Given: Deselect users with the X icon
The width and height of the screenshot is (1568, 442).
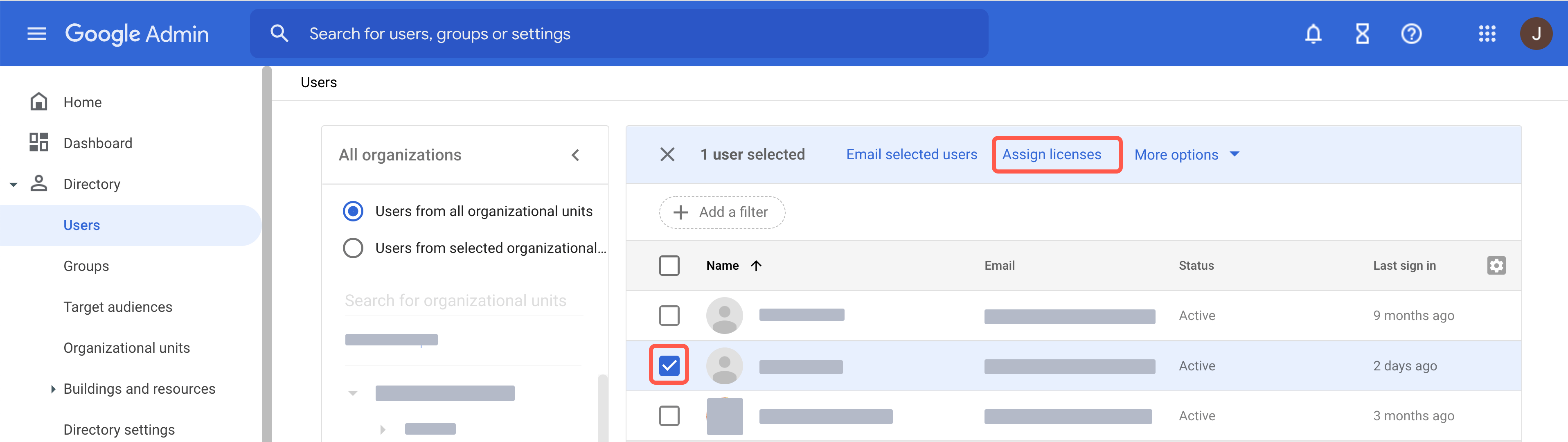Looking at the screenshot, I should click(x=668, y=154).
